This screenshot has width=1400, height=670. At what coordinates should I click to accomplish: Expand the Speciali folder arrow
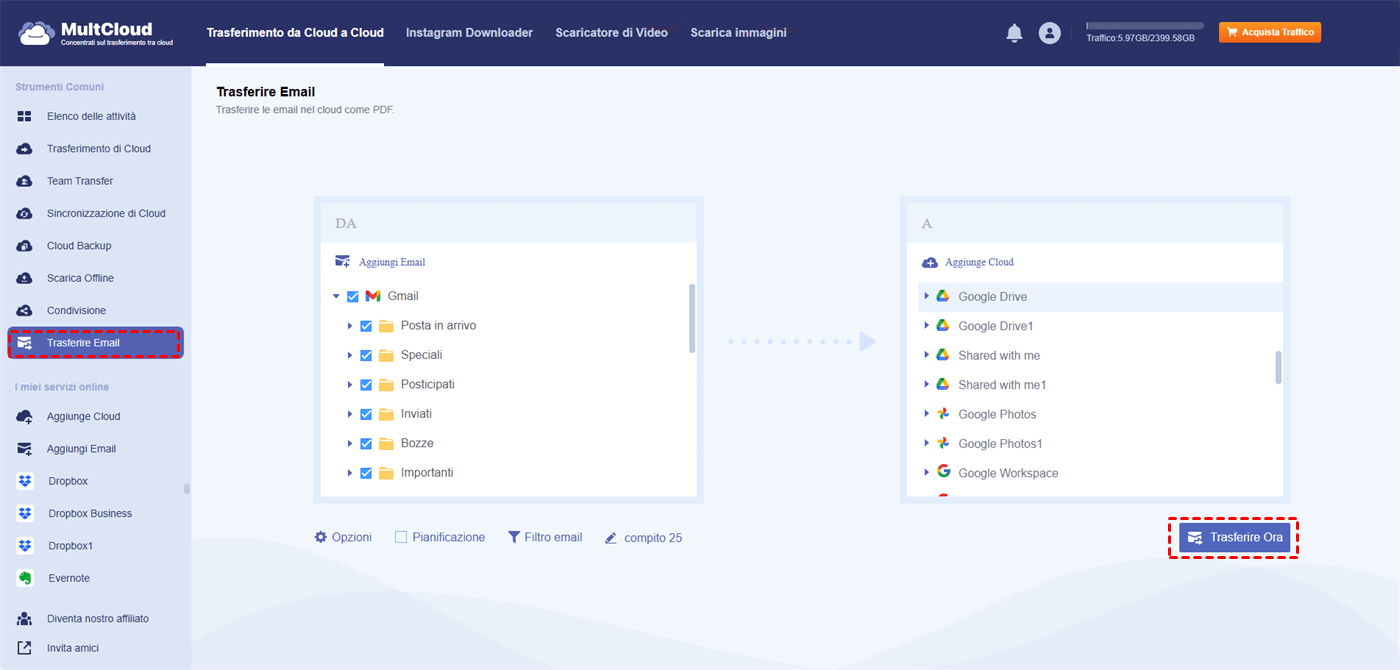350,355
